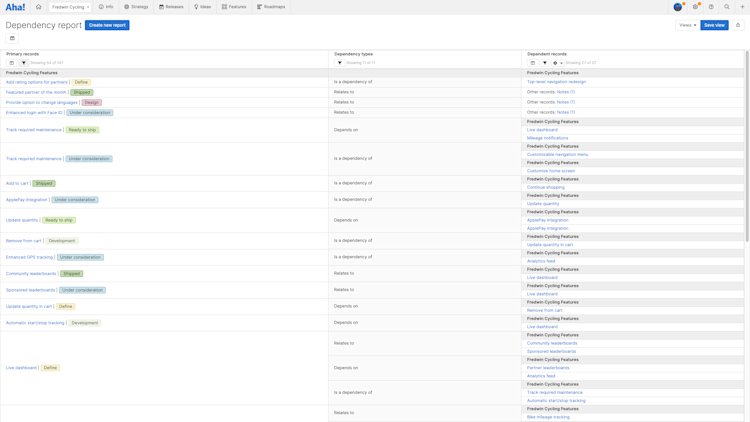
Task: Click the search magnifier icon
Action: (x=727, y=7)
